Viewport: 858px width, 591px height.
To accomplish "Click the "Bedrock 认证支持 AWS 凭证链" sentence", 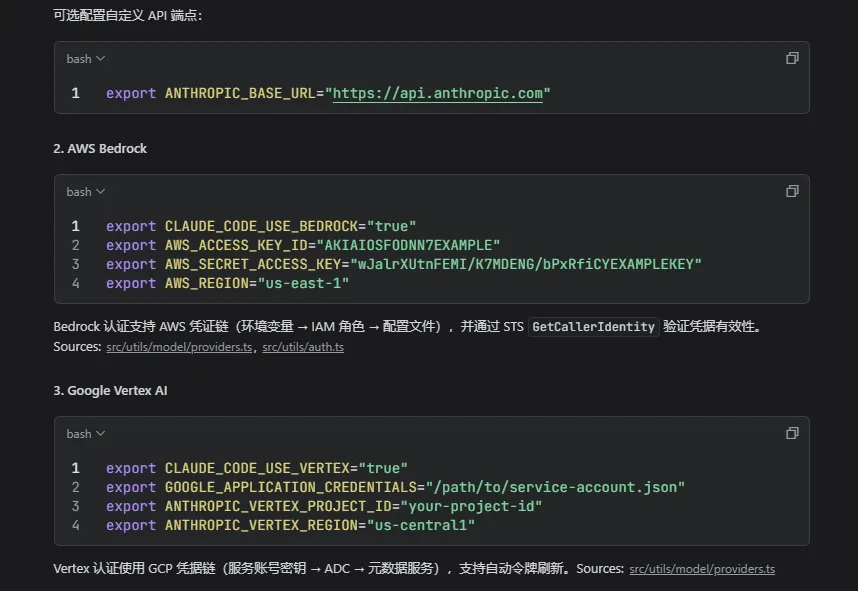I will (x=407, y=327).
